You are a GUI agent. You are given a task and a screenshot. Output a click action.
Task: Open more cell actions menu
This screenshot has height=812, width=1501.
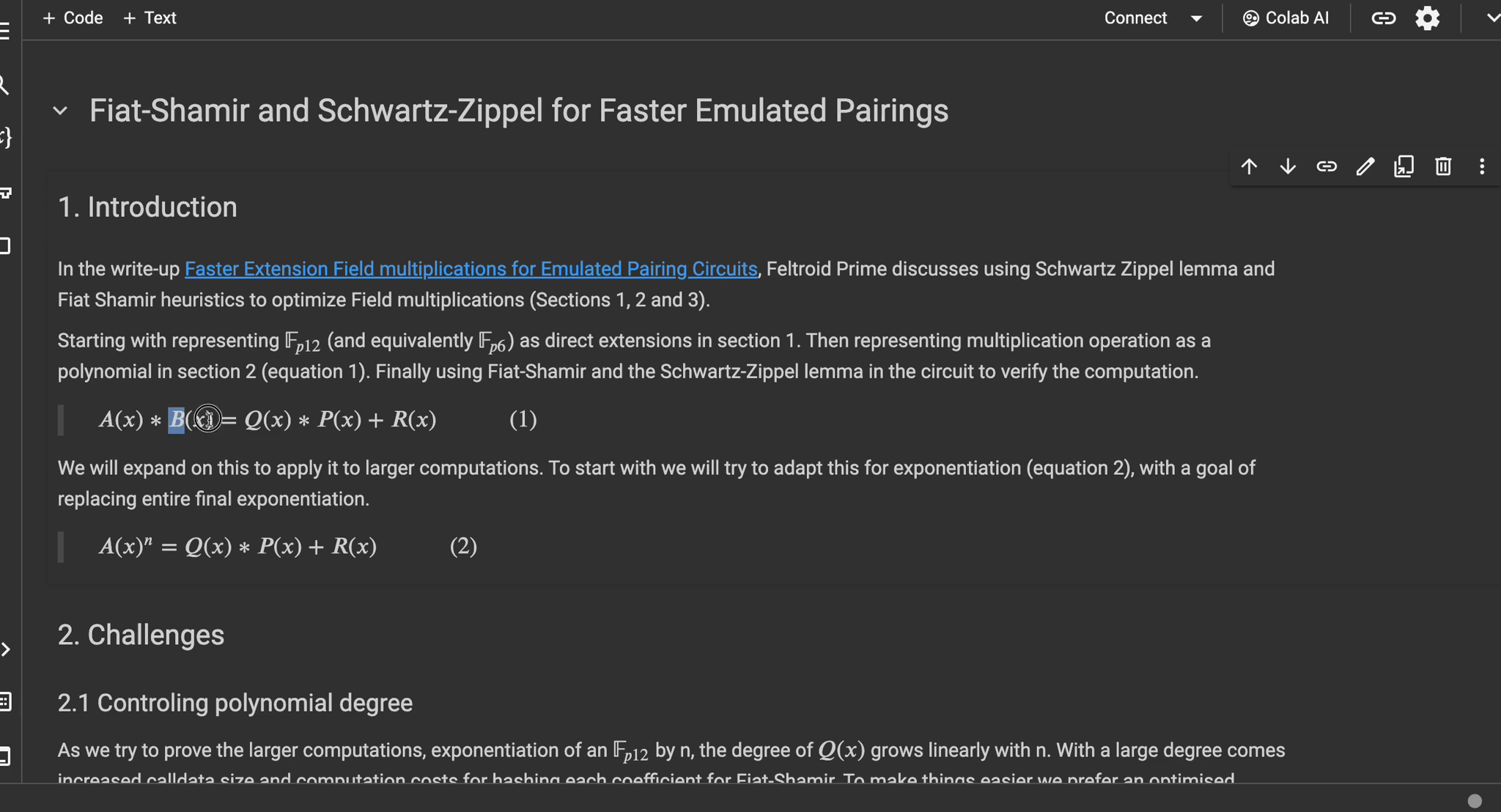[1482, 166]
